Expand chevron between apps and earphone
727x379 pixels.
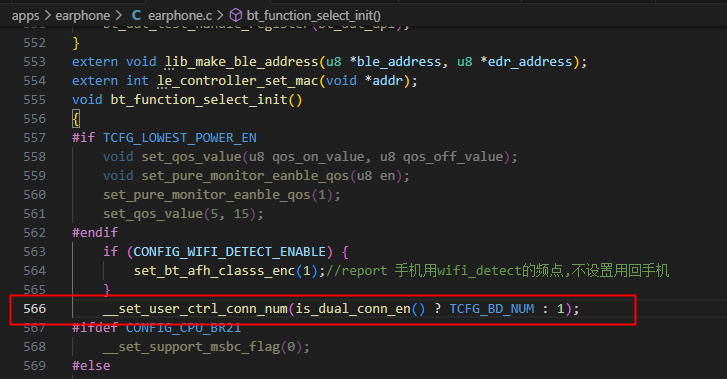tap(48, 16)
